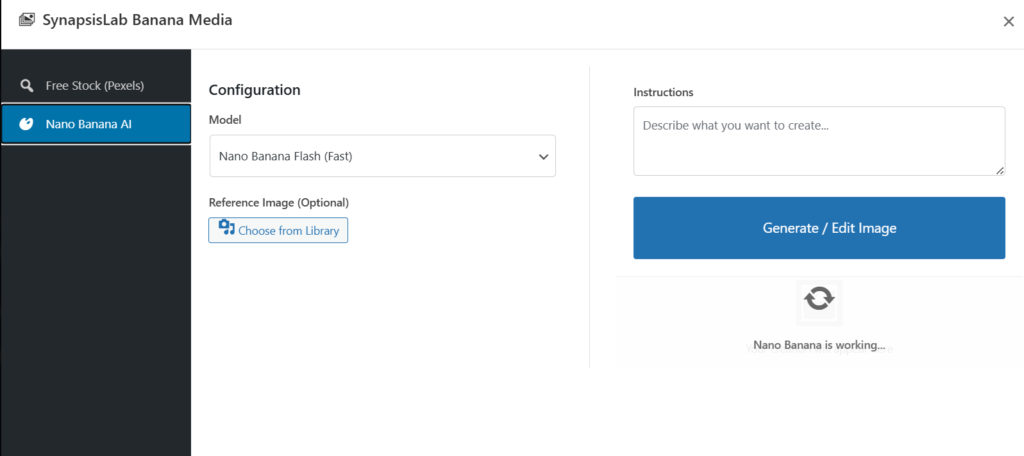Click the "Nano Banana is working..." status text
The width and height of the screenshot is (1024, 456).
[819, 345]
